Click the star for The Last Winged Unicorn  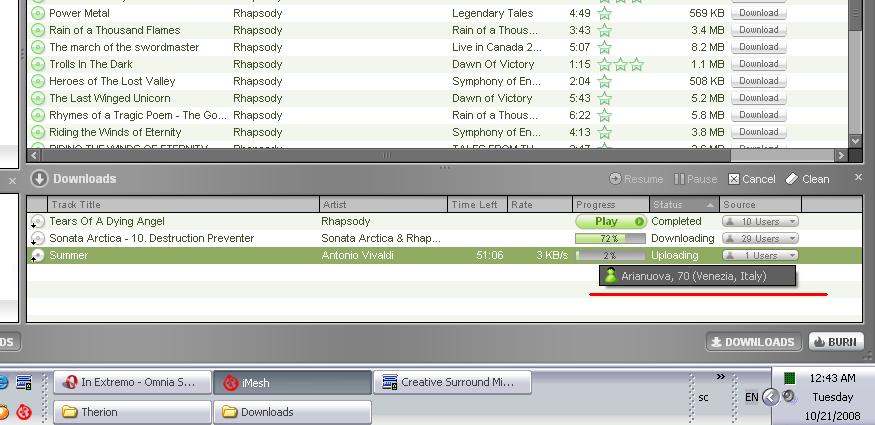click(604, 98)
